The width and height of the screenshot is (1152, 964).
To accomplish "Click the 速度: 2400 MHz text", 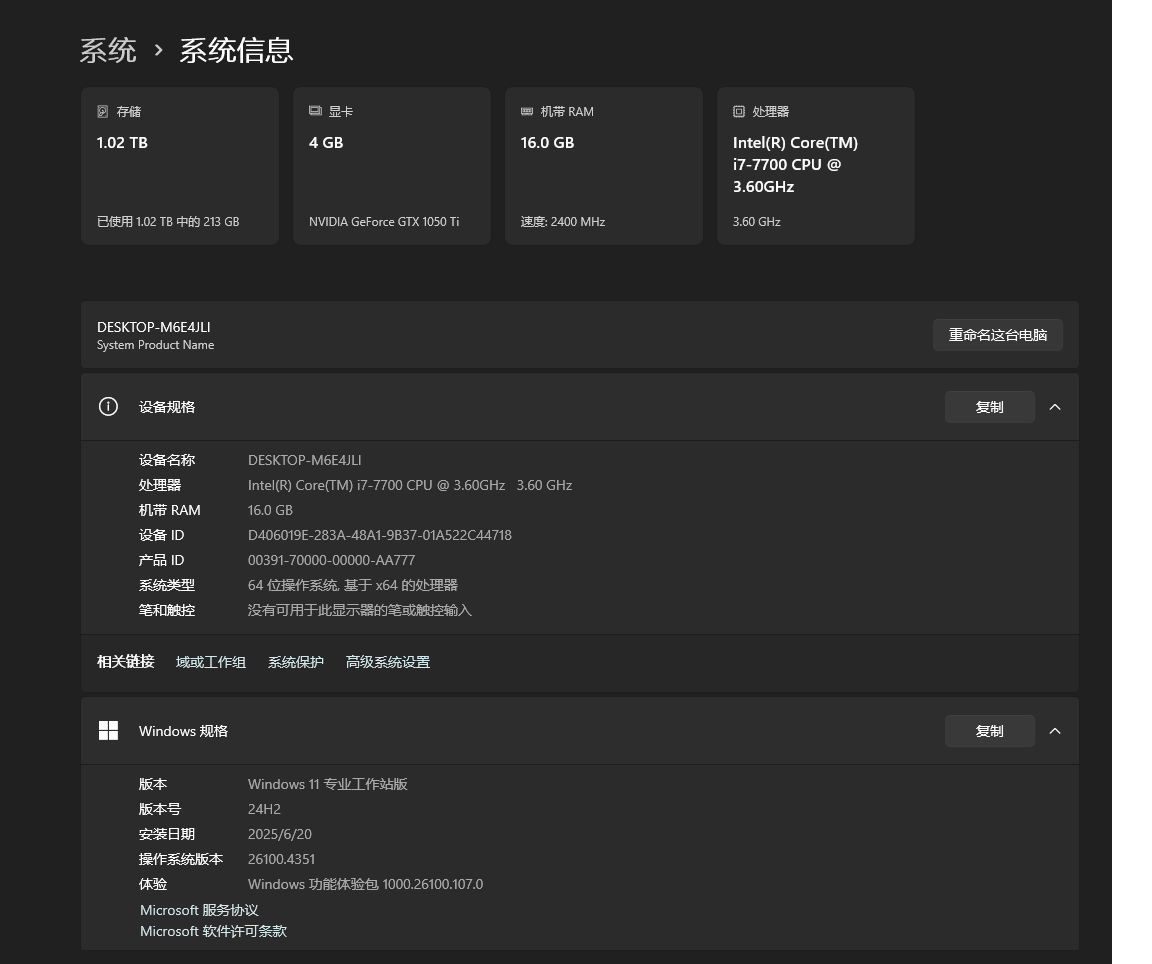I will [563, 221].
